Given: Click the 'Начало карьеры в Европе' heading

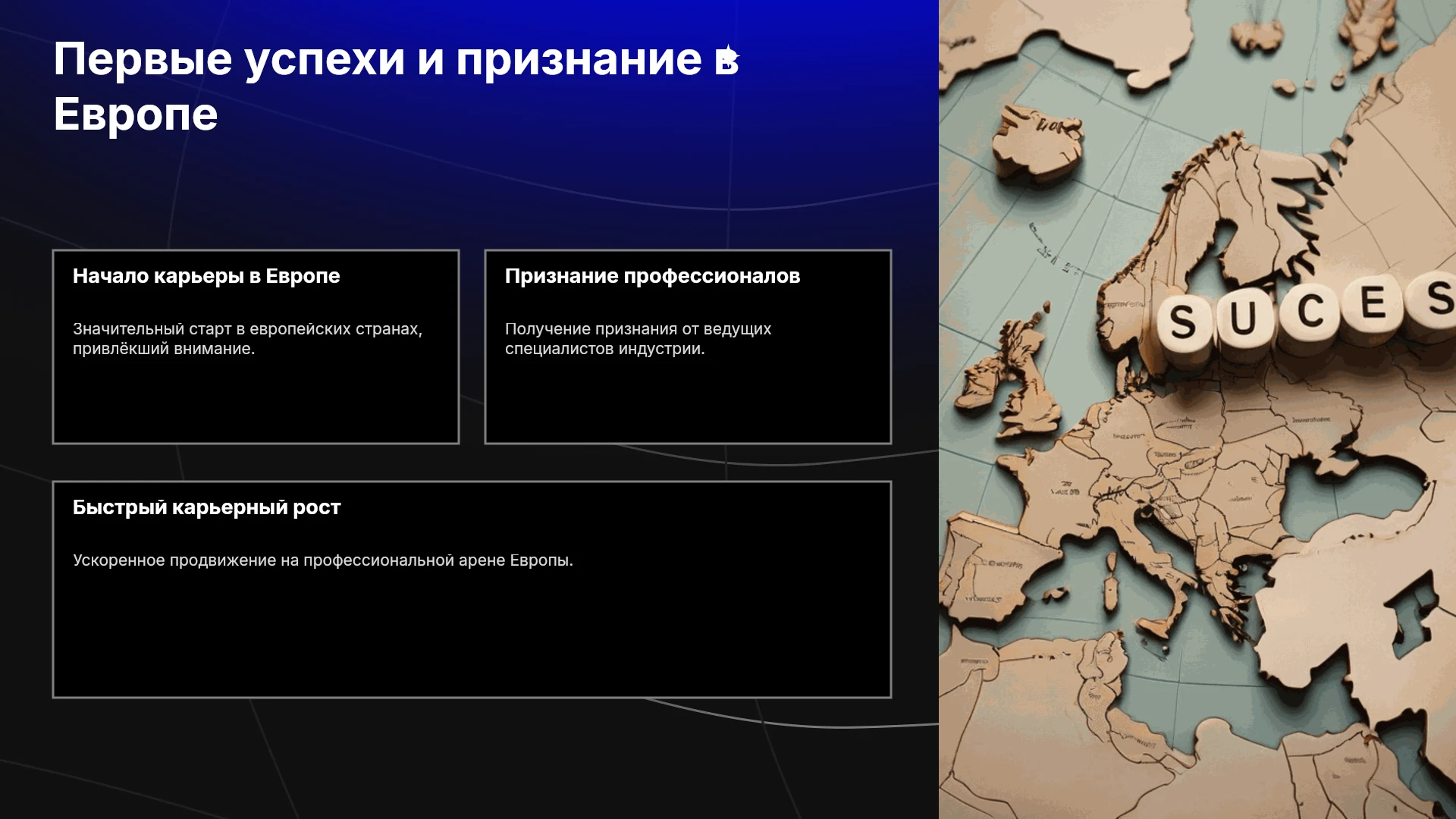Looking at the screenshot, I should pos(206,276).
